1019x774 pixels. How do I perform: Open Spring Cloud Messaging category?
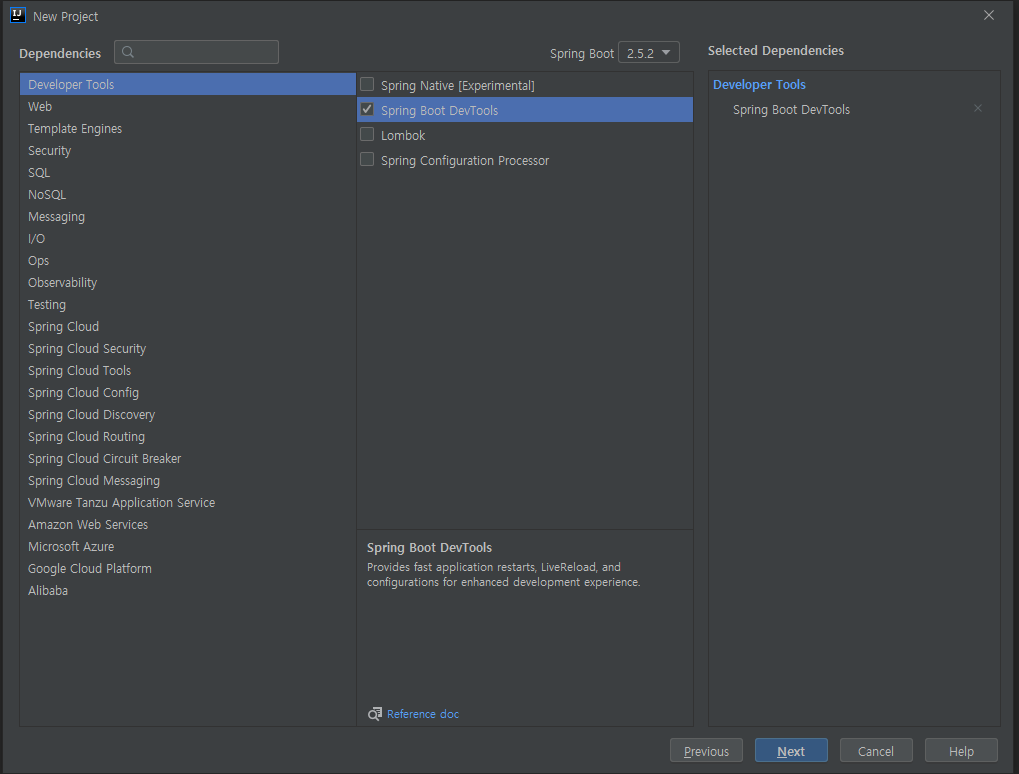[x=188, y=481]
